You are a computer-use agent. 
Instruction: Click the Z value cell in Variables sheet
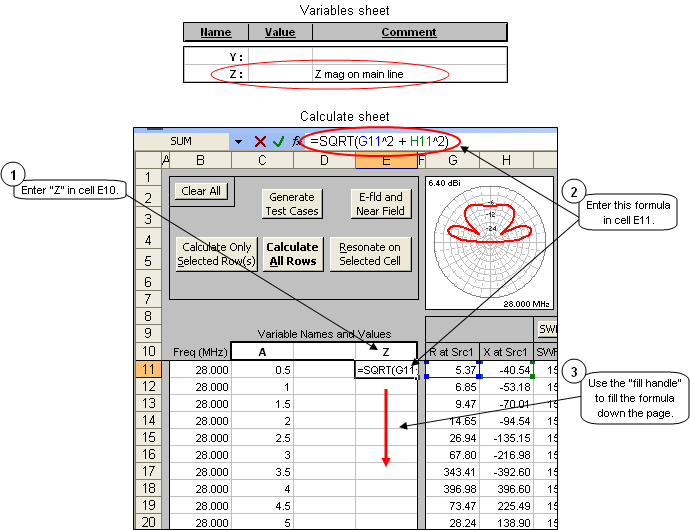[280, 74]
